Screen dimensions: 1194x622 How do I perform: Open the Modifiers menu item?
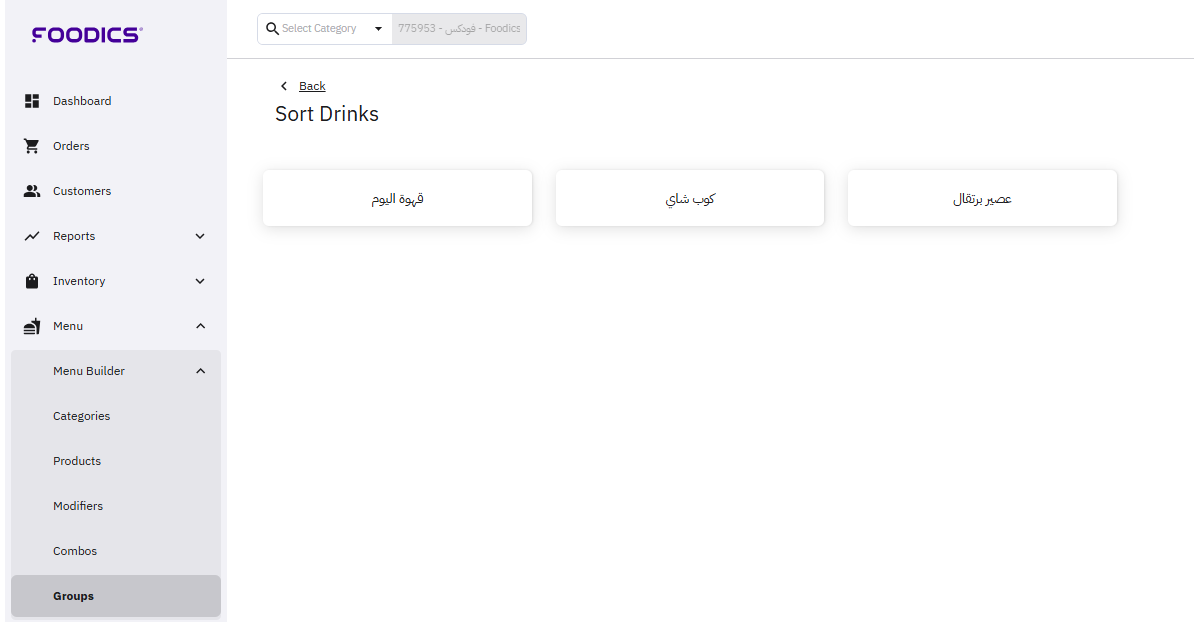[x=78, y=506]
